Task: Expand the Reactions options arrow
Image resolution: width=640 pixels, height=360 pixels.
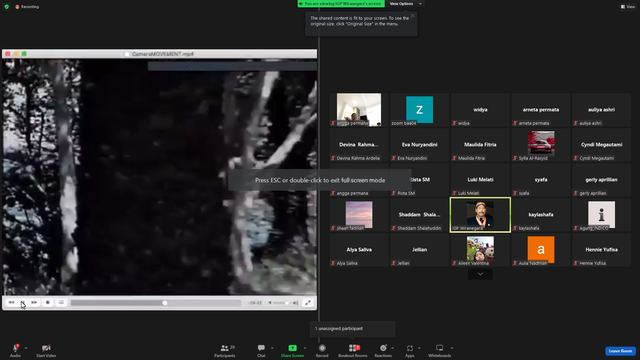Action: [x=393, y=348]
